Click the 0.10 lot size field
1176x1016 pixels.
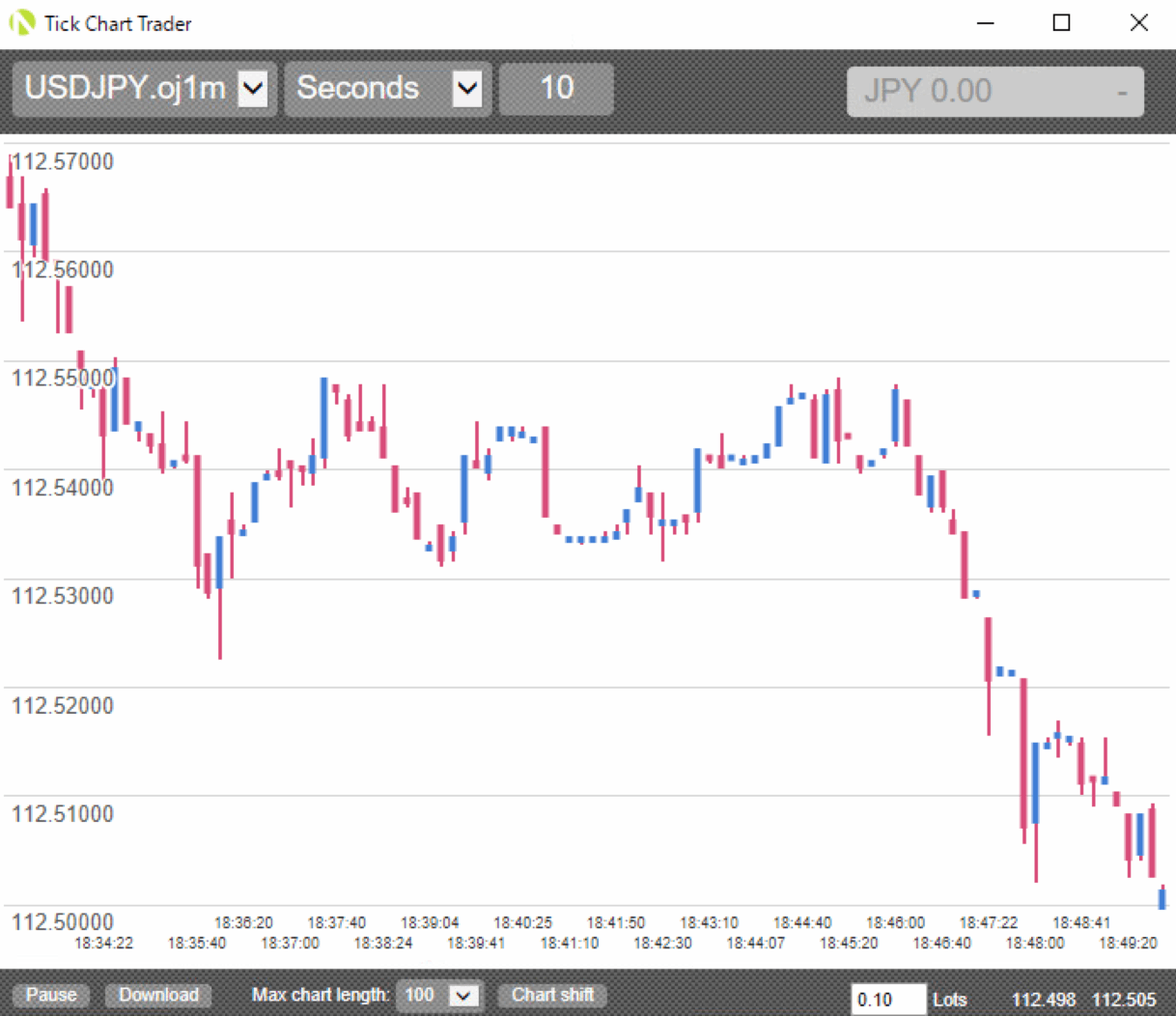click(x=886, y=1000)
